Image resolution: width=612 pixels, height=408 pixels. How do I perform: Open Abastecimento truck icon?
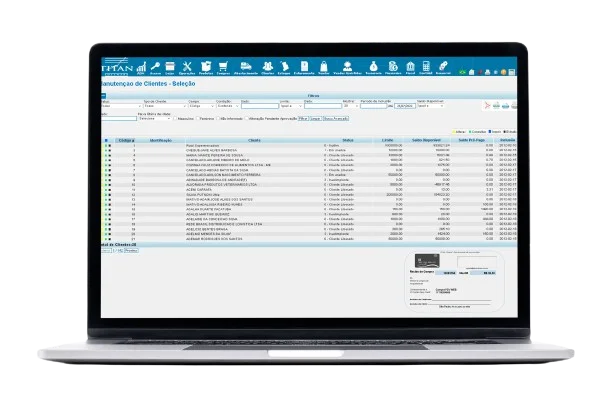[246, 67]
